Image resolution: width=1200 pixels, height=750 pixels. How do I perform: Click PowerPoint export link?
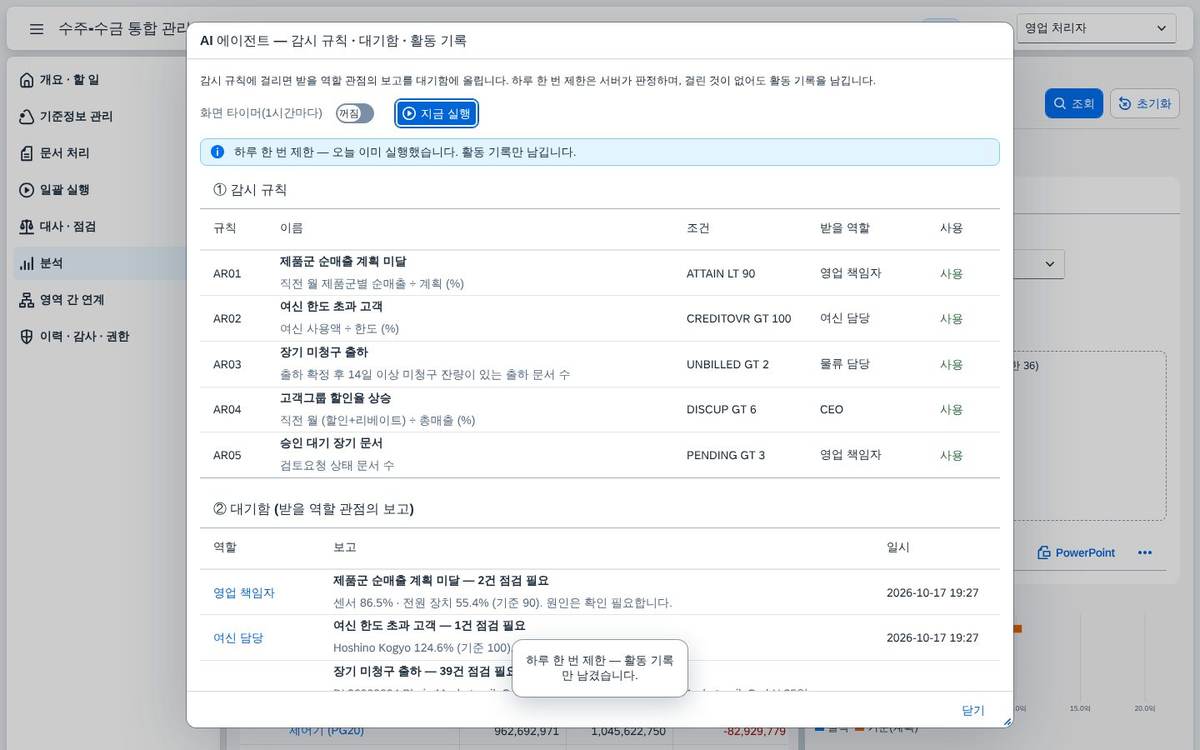click(1076, 553)
